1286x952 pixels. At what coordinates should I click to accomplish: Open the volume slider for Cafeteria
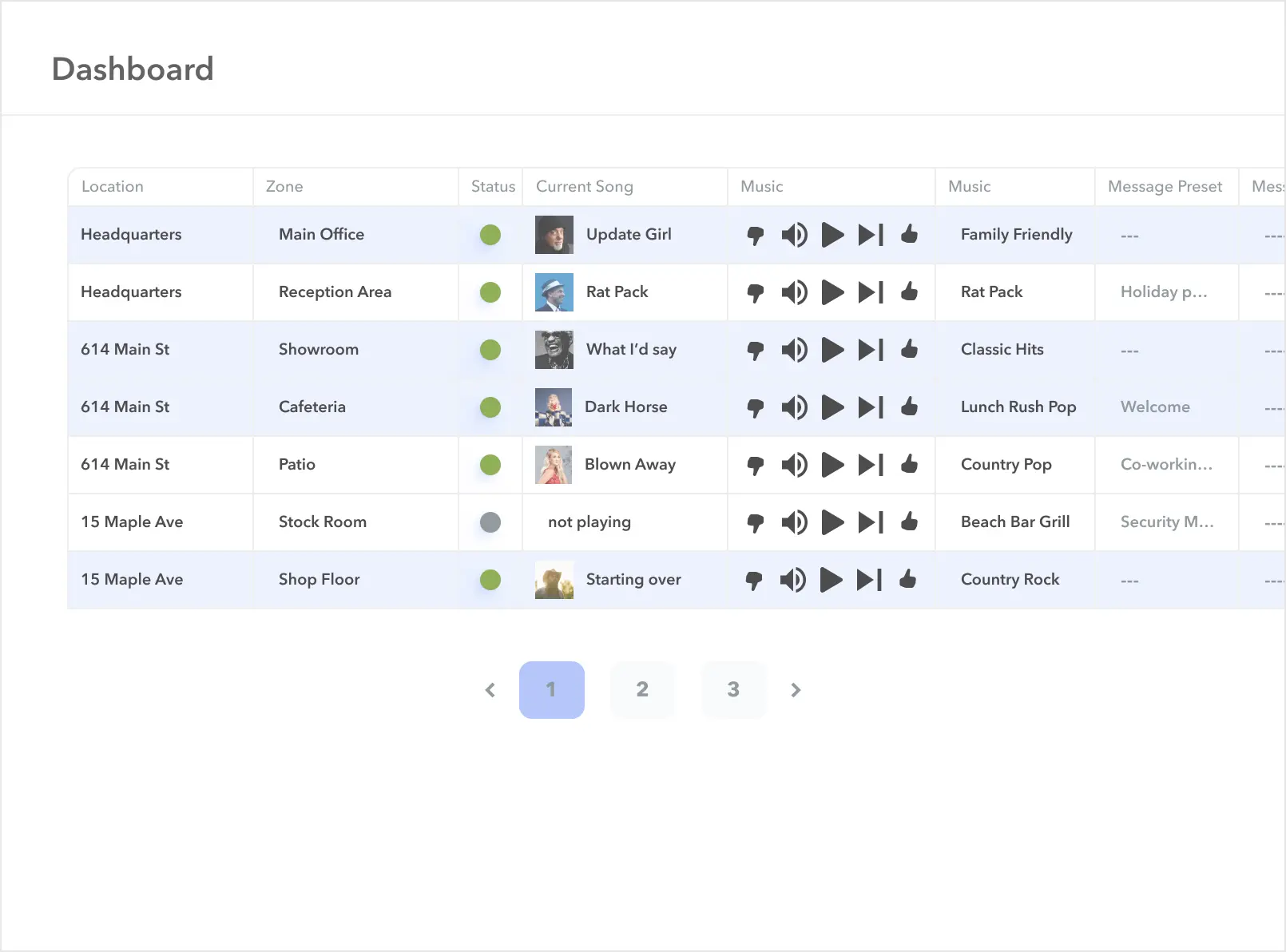(x=795, y=407)
